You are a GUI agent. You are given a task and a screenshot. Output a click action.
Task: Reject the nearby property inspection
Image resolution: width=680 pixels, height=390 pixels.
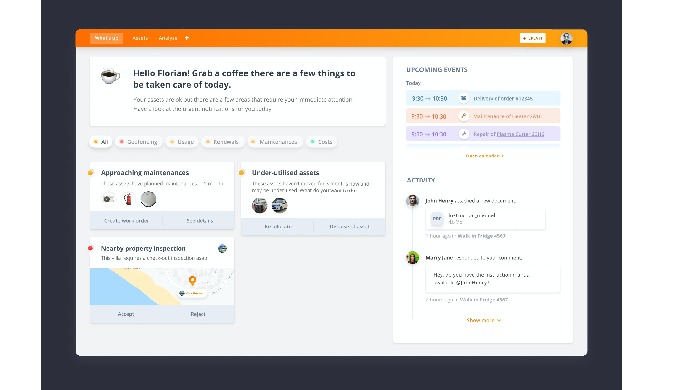click(x=198, y=314)
